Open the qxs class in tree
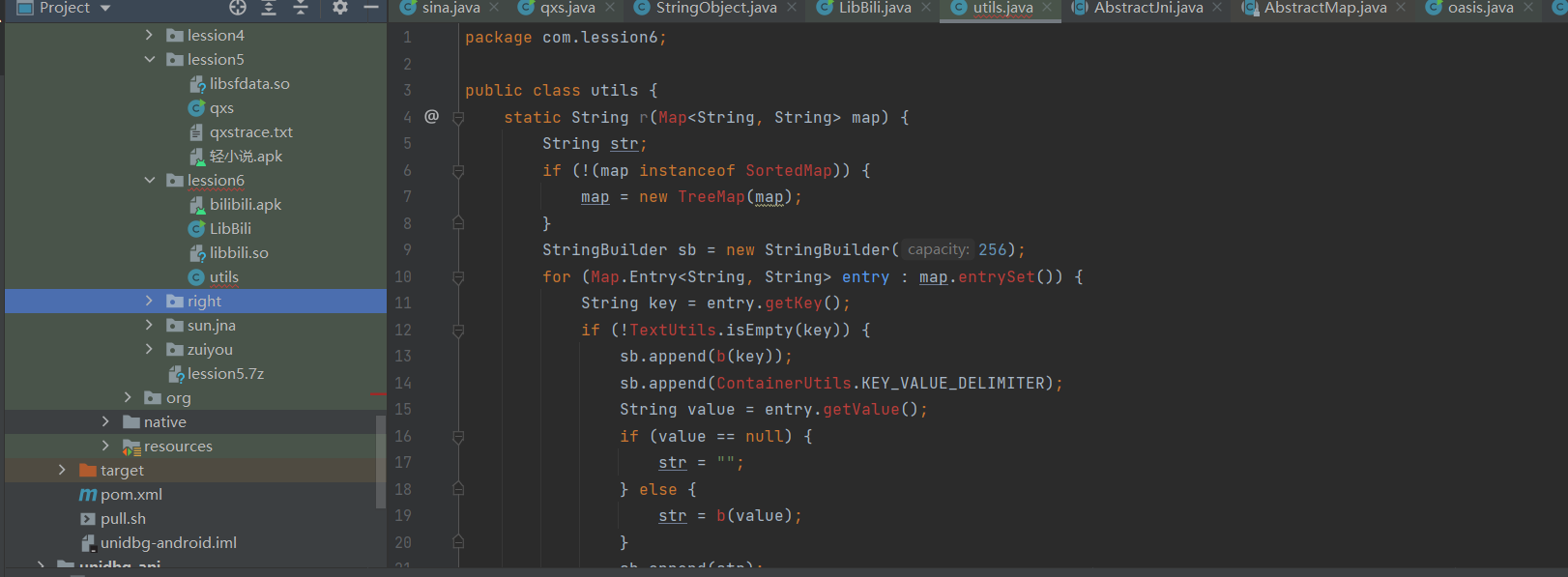 [221, 108]
